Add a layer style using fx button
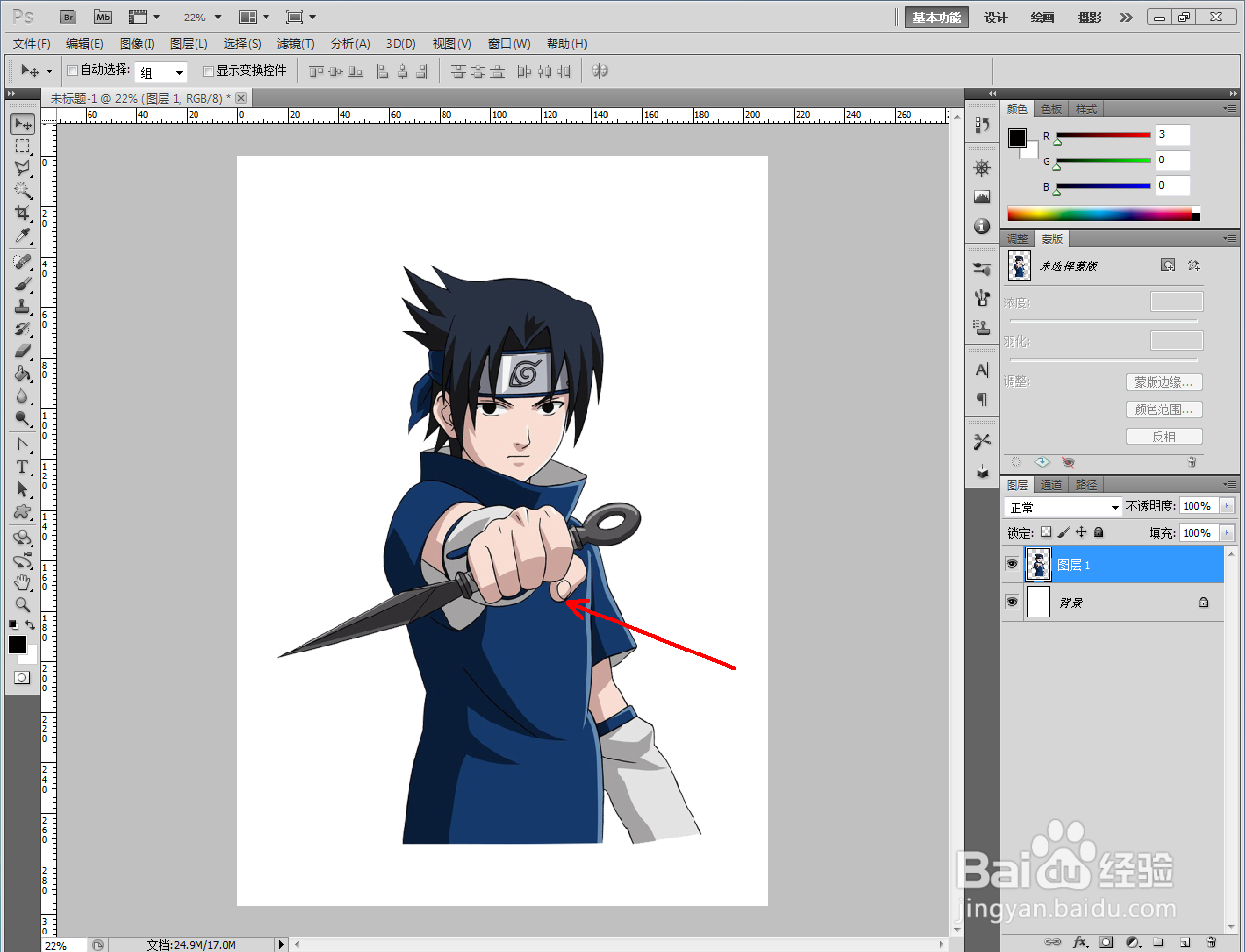Screen dimensions: 1245x952 click(x=1080, y=942)
